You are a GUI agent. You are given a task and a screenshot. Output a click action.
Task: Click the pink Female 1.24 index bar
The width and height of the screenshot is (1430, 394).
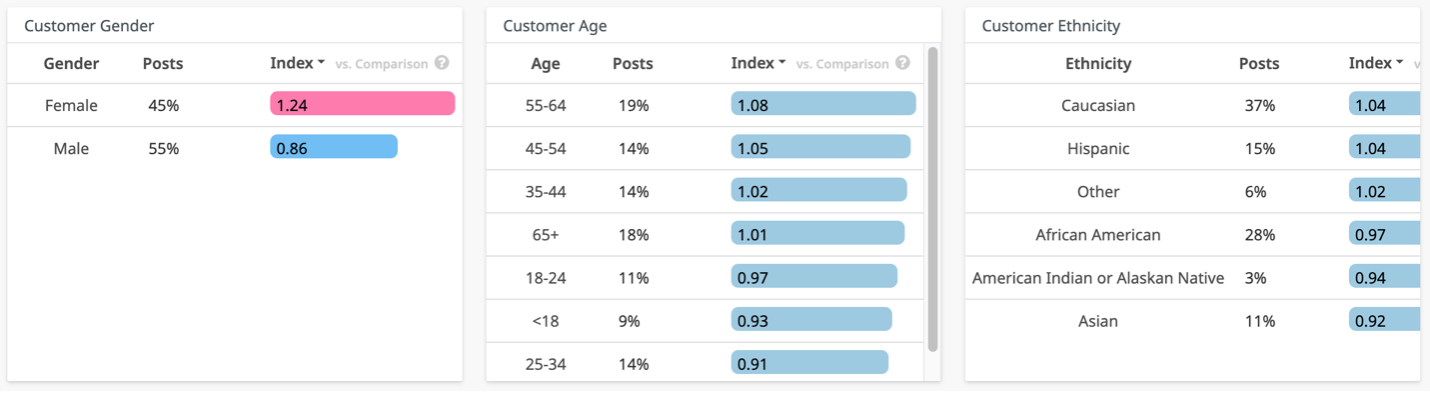coord(362,104)
